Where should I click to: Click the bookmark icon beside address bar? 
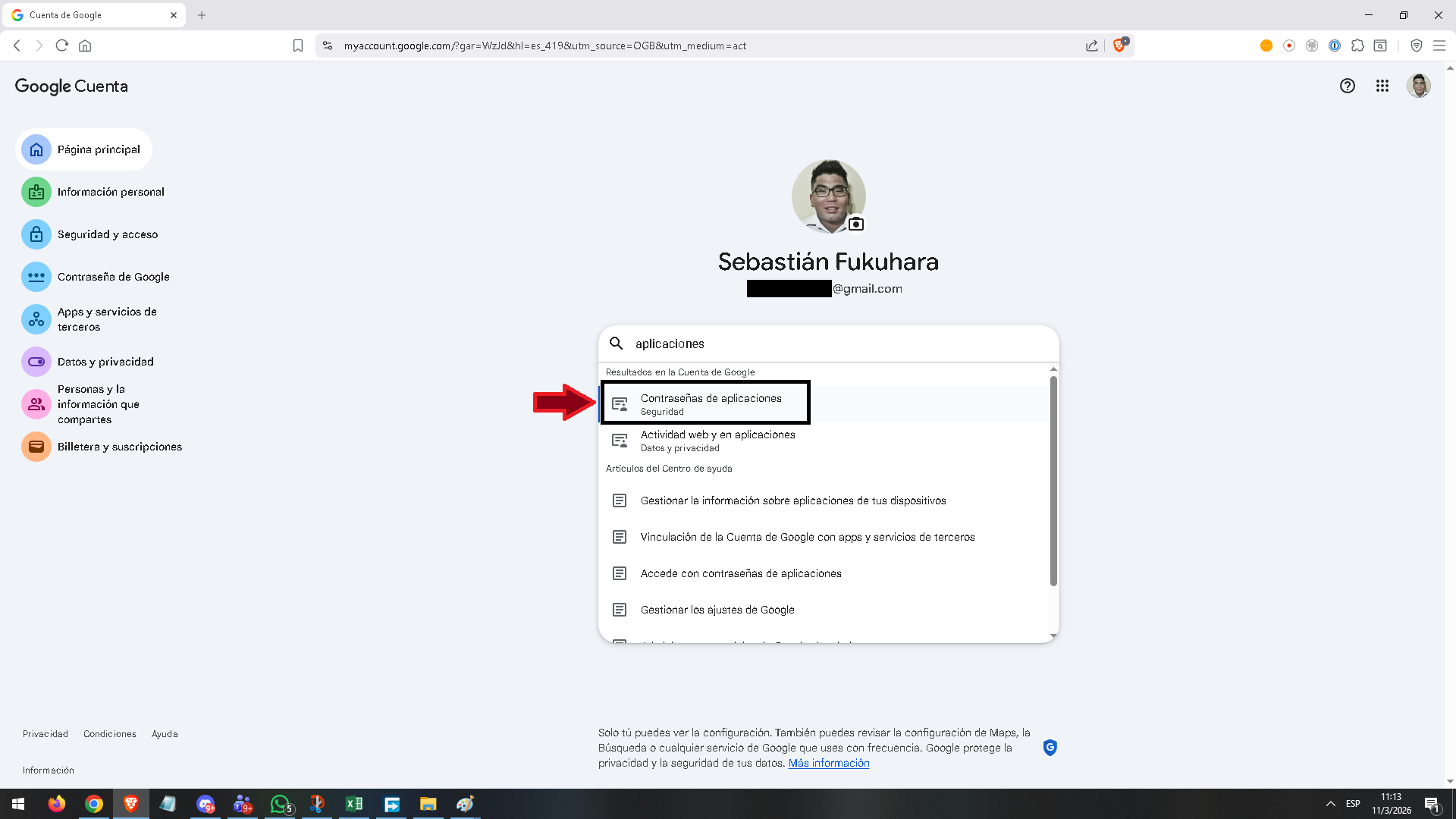tap(298, 45)
